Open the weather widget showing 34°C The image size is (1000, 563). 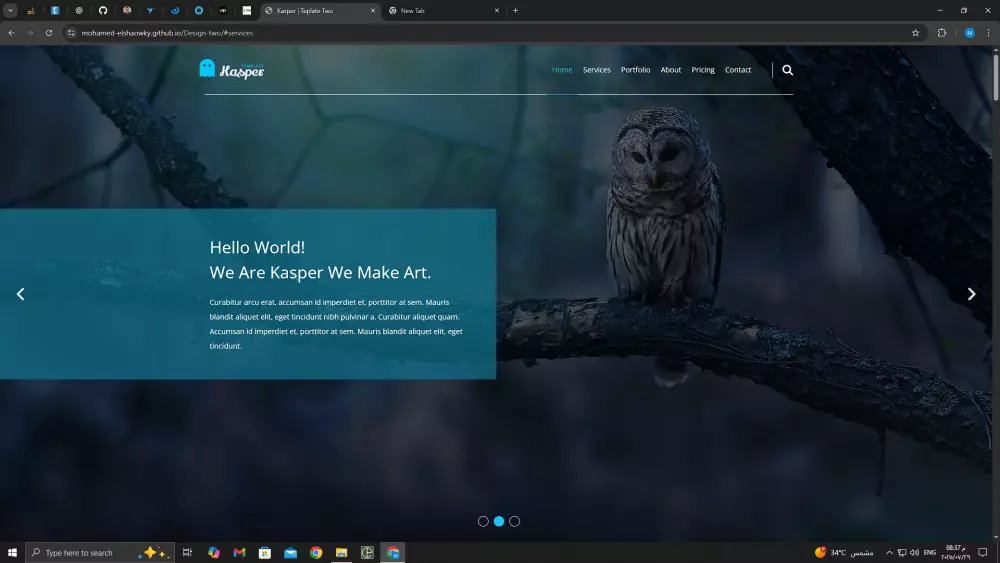tap(843, 553)
